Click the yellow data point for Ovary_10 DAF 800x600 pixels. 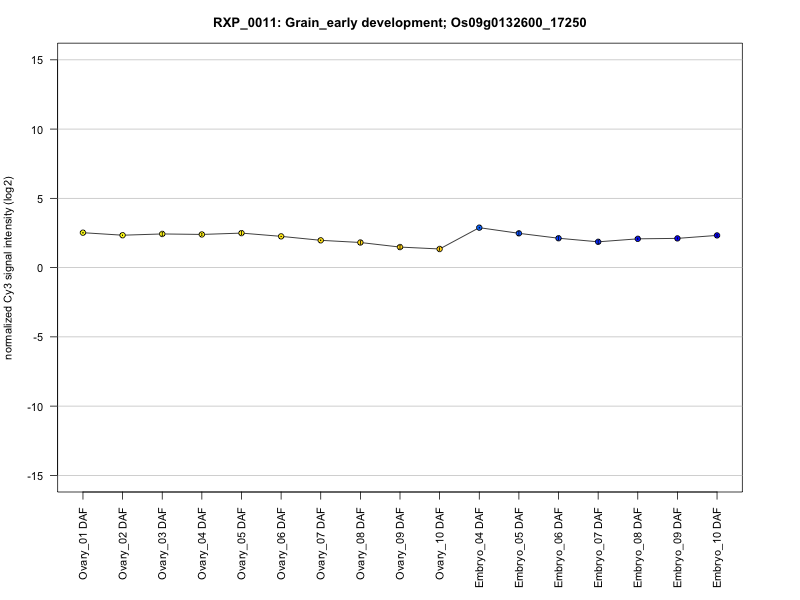tap(439, 249)
